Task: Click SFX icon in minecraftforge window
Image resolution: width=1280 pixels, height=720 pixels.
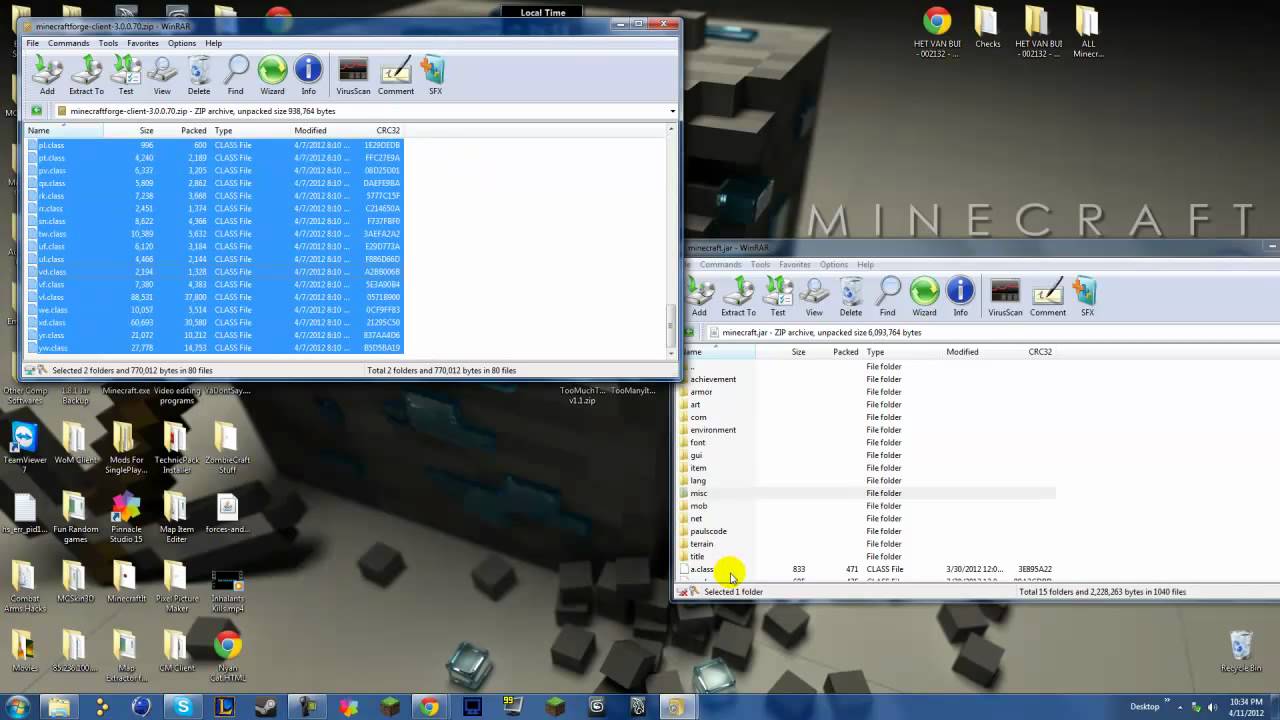Action: [x=435, y=75]
